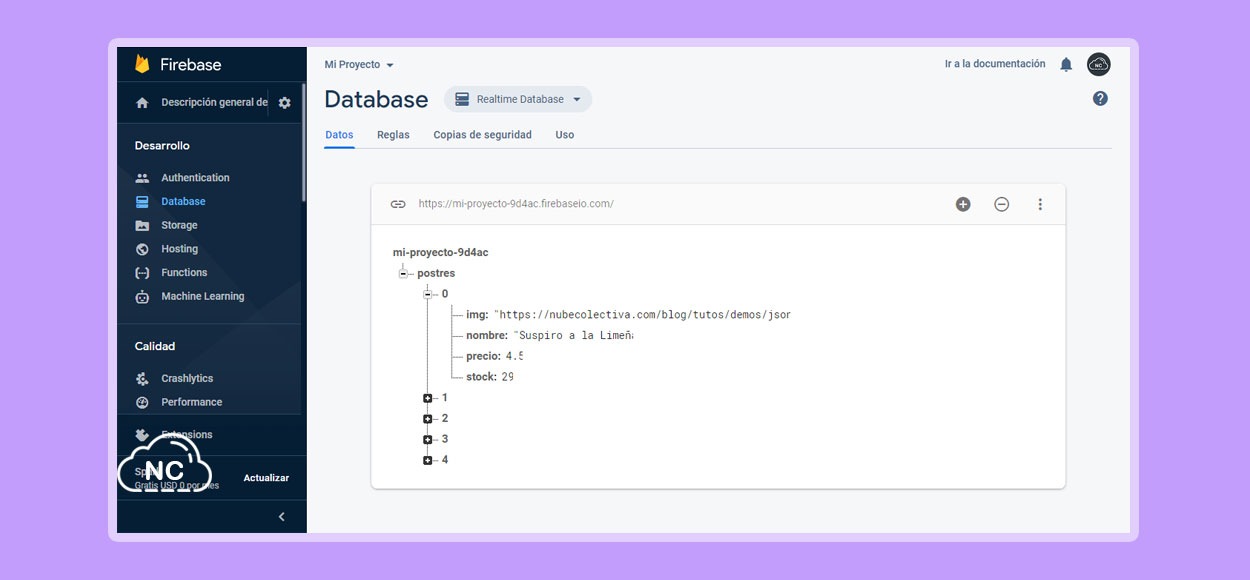The image size is (1250, 580).
Task: Click the Calidad section heading
Action: pyautogui.click(x=155, y=347)
